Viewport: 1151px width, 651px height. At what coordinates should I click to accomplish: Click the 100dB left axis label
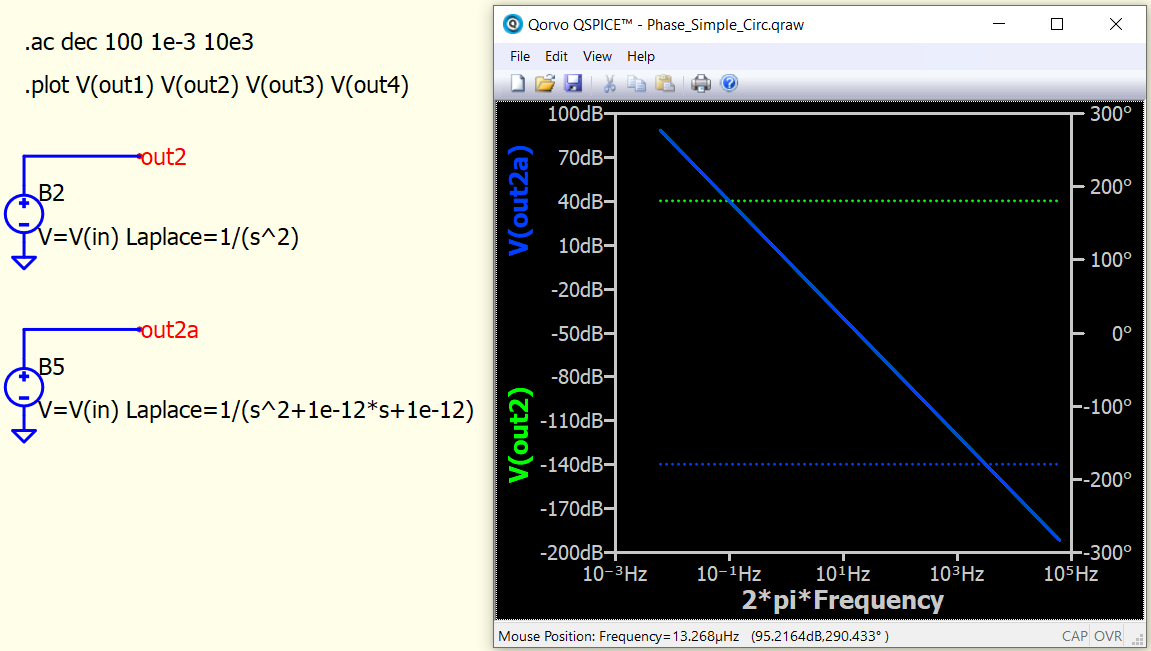tap(575, 114)
